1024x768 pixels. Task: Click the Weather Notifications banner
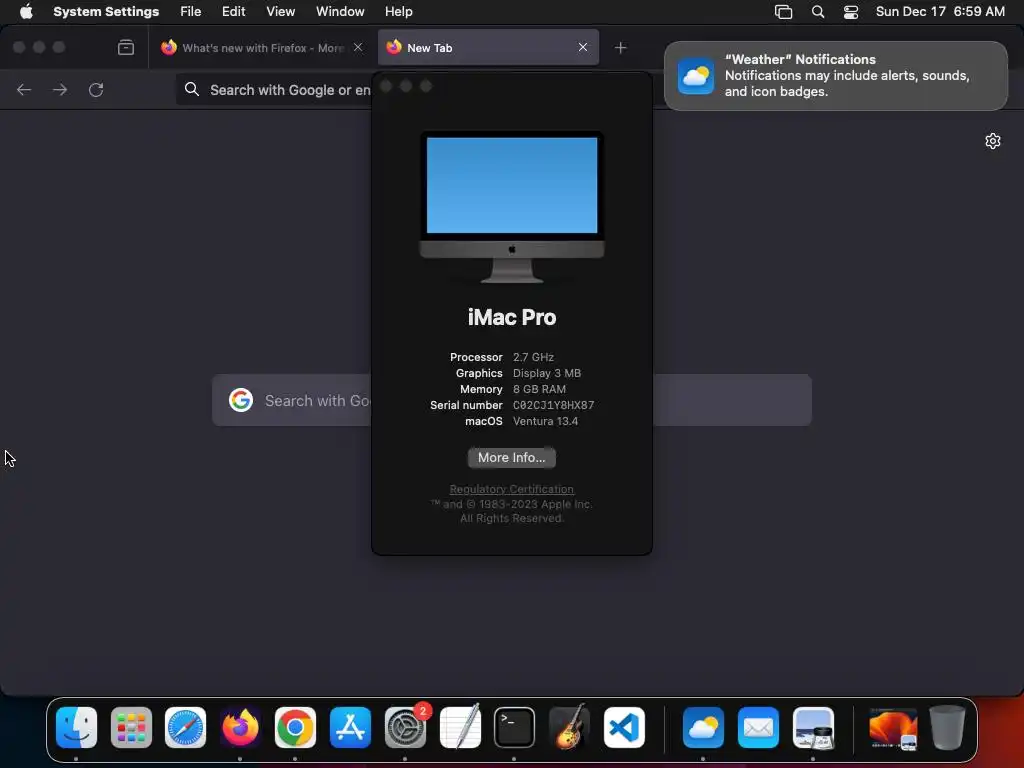(x=835, y=76)
